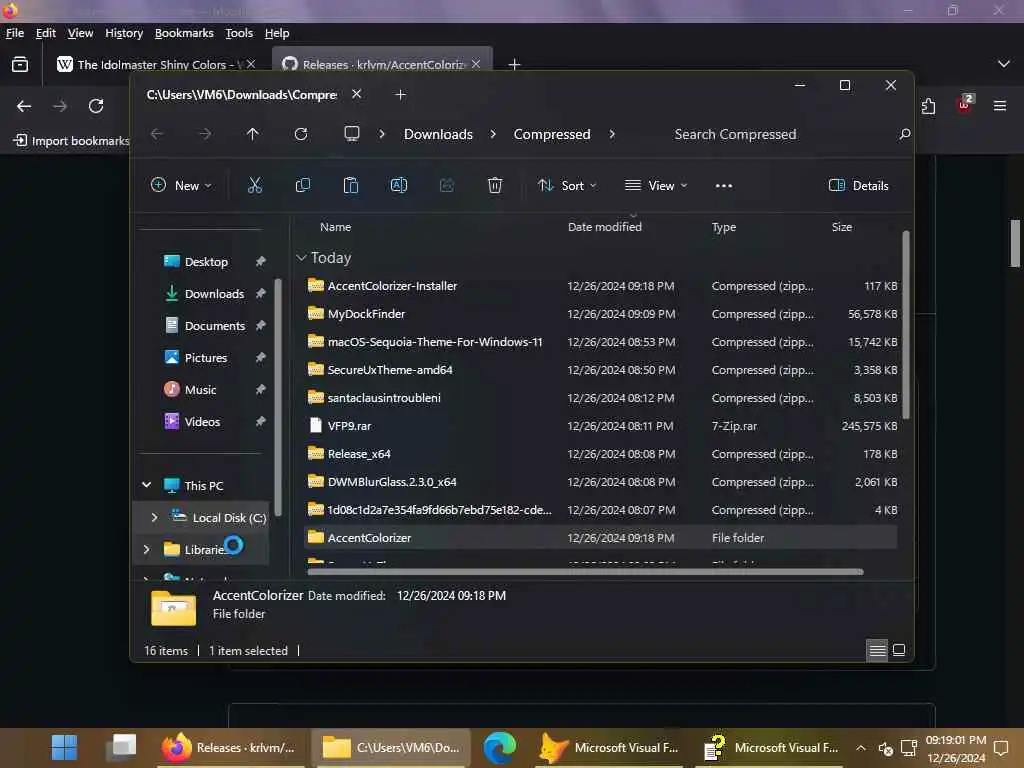This screenshot has width=1024, height=768.
Task: Open the View dropdown
Action: pos(656,185)
